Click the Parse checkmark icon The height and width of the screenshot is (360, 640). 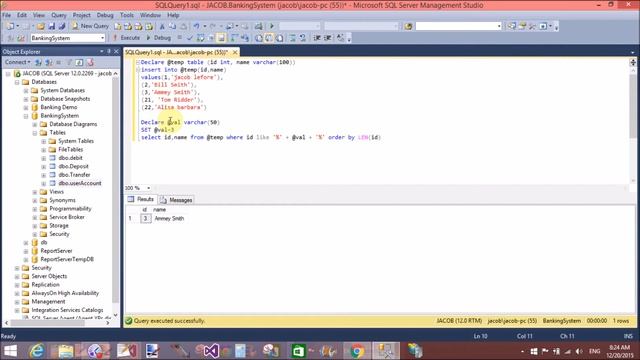[190, 38]
